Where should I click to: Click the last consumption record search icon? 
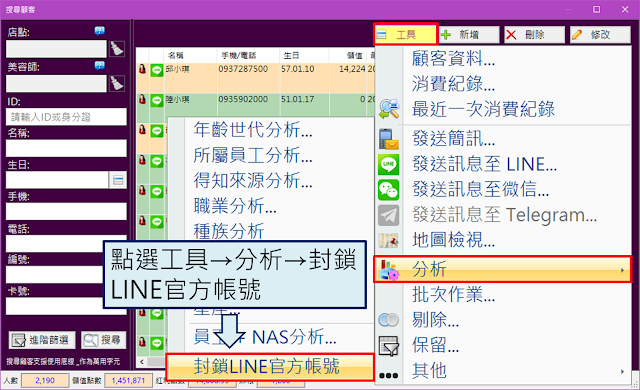(x=389, y=109)
